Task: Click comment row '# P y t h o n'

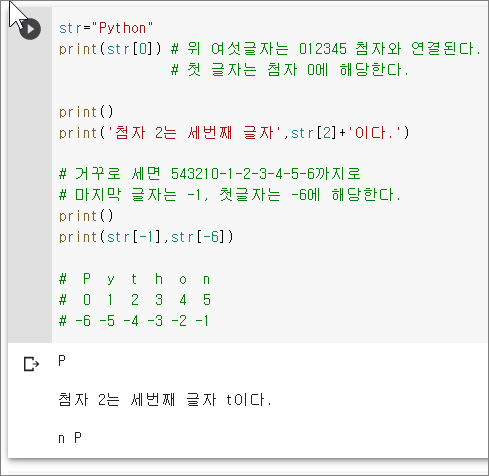Action: pos(135,279)
